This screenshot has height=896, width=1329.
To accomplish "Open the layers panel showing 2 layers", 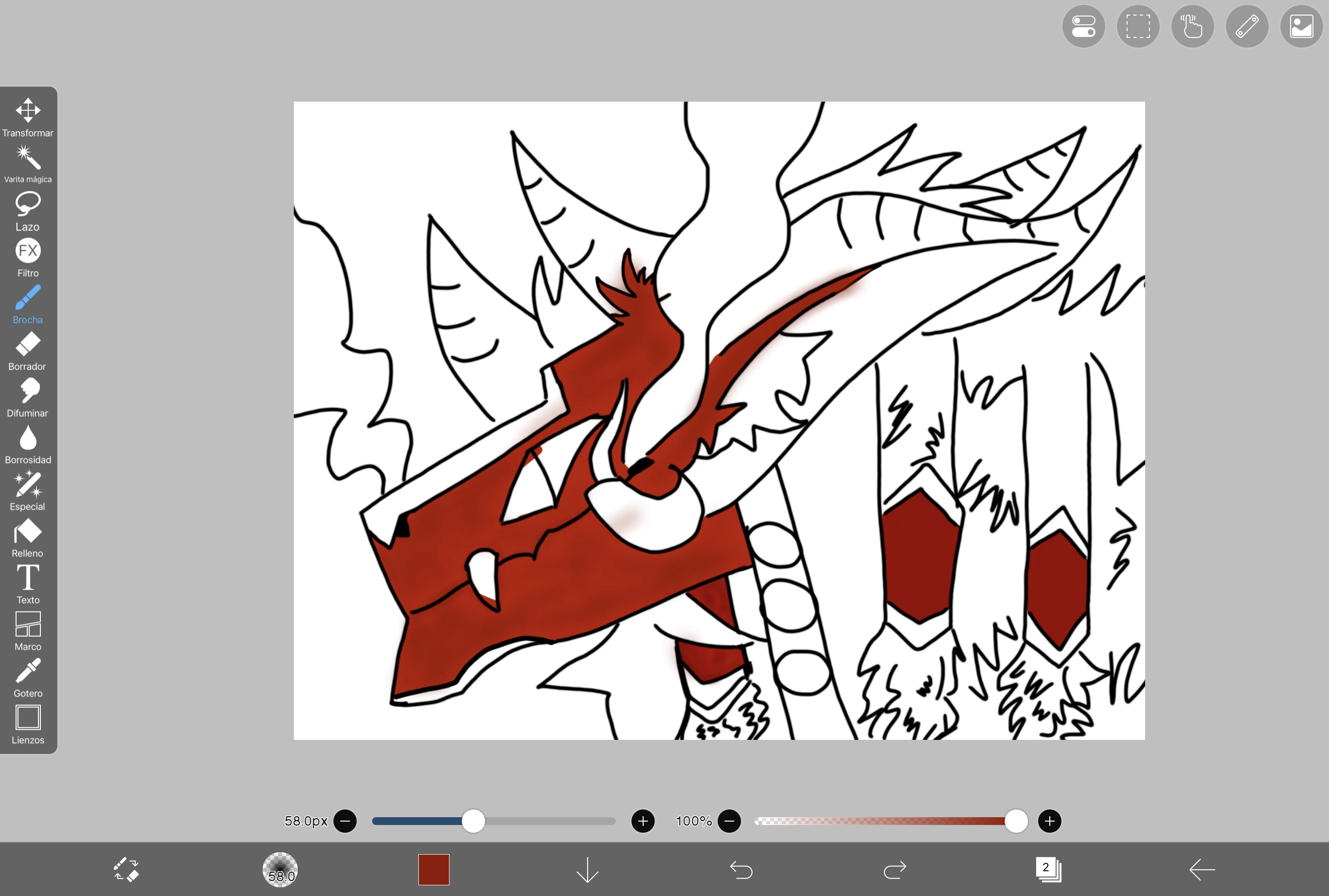I will [1047, 869].
